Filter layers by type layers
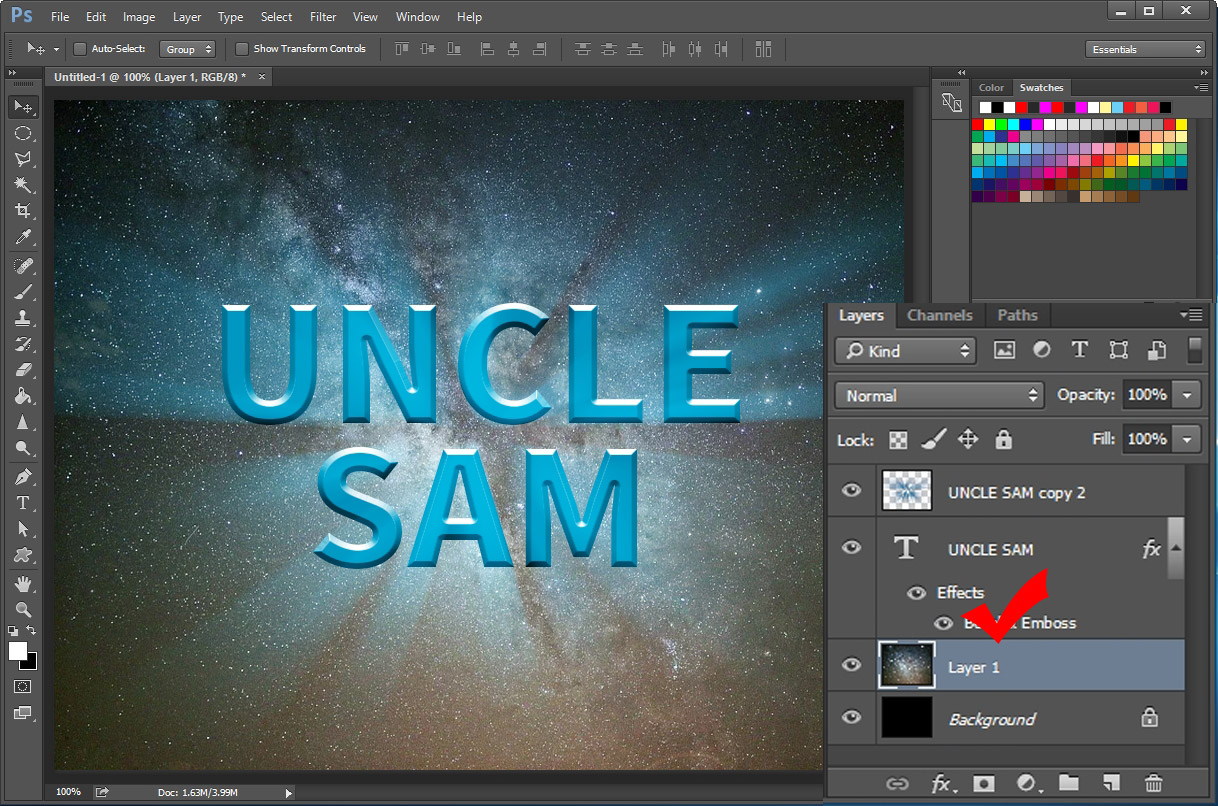Screen dimensions: 1218x806 (x=1080, y=350)
